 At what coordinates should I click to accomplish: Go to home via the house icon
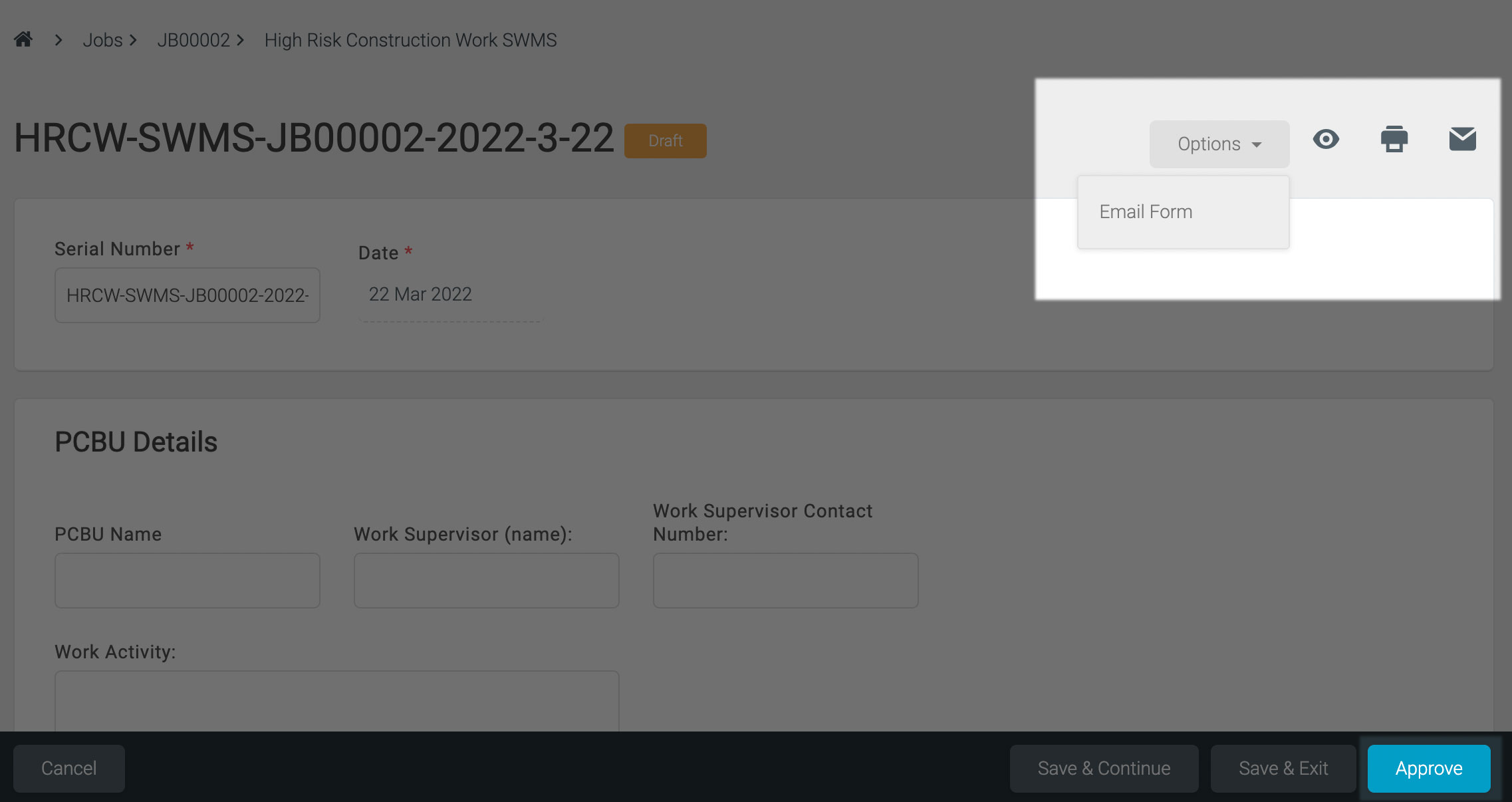tap(23, 40)
